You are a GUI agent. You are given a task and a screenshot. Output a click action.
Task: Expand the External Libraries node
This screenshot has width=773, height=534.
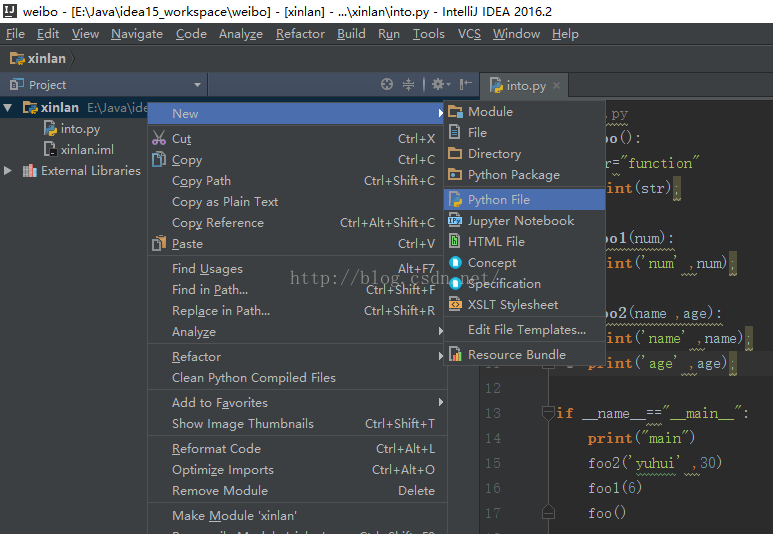point(7,171)
